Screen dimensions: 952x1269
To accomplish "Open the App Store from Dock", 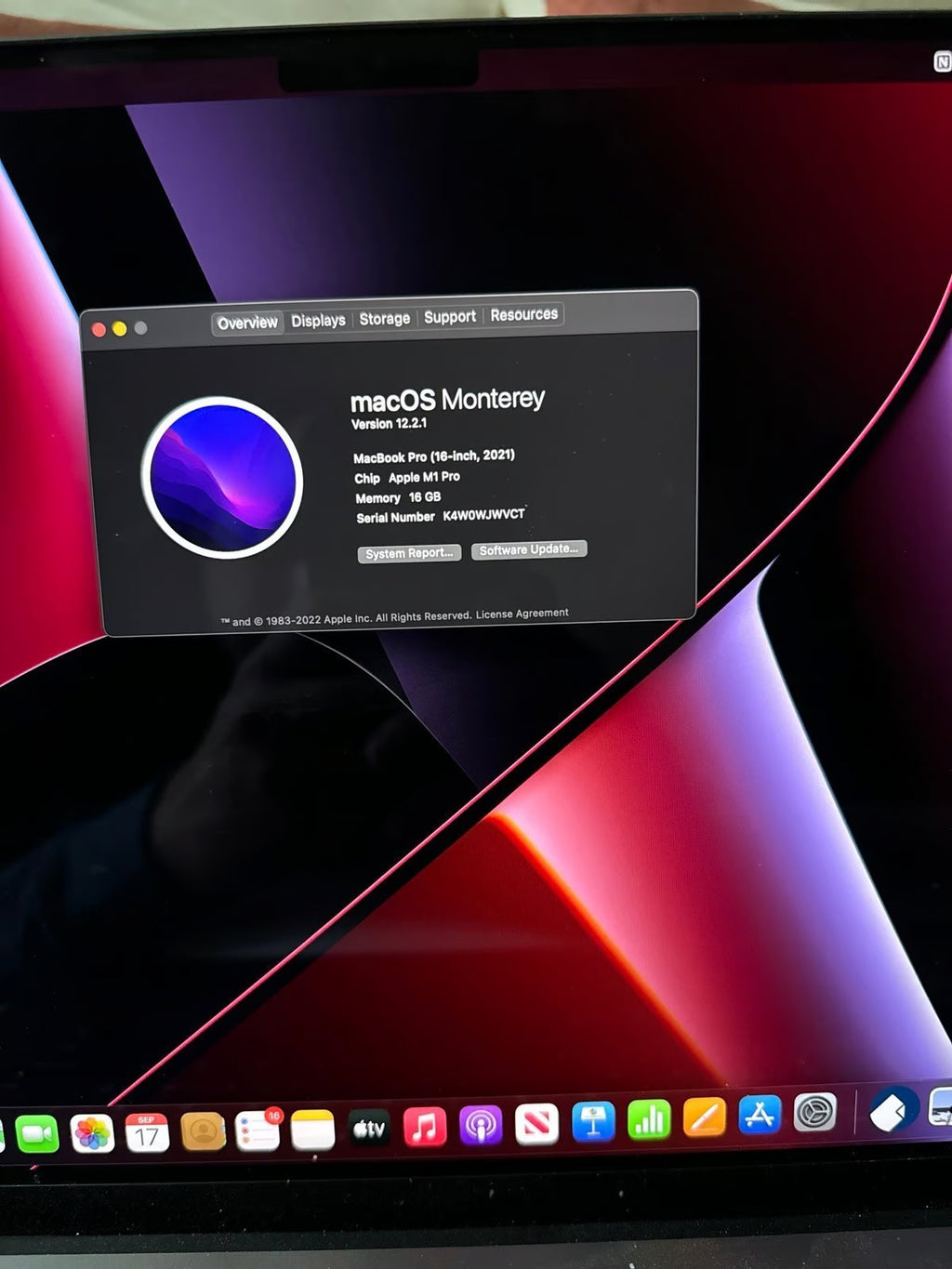I will [760, 1116].
